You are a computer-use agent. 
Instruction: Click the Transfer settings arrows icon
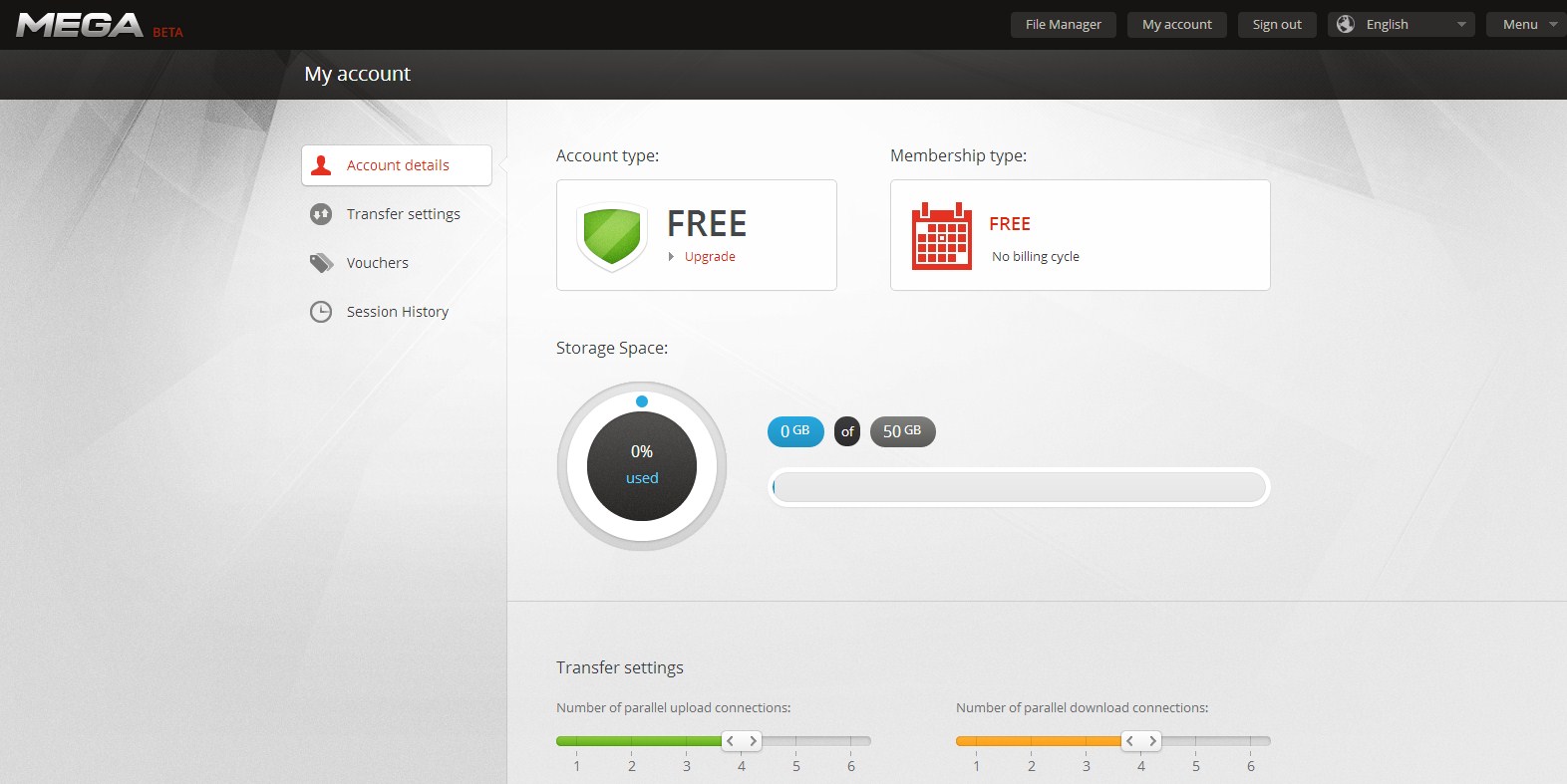321,214
